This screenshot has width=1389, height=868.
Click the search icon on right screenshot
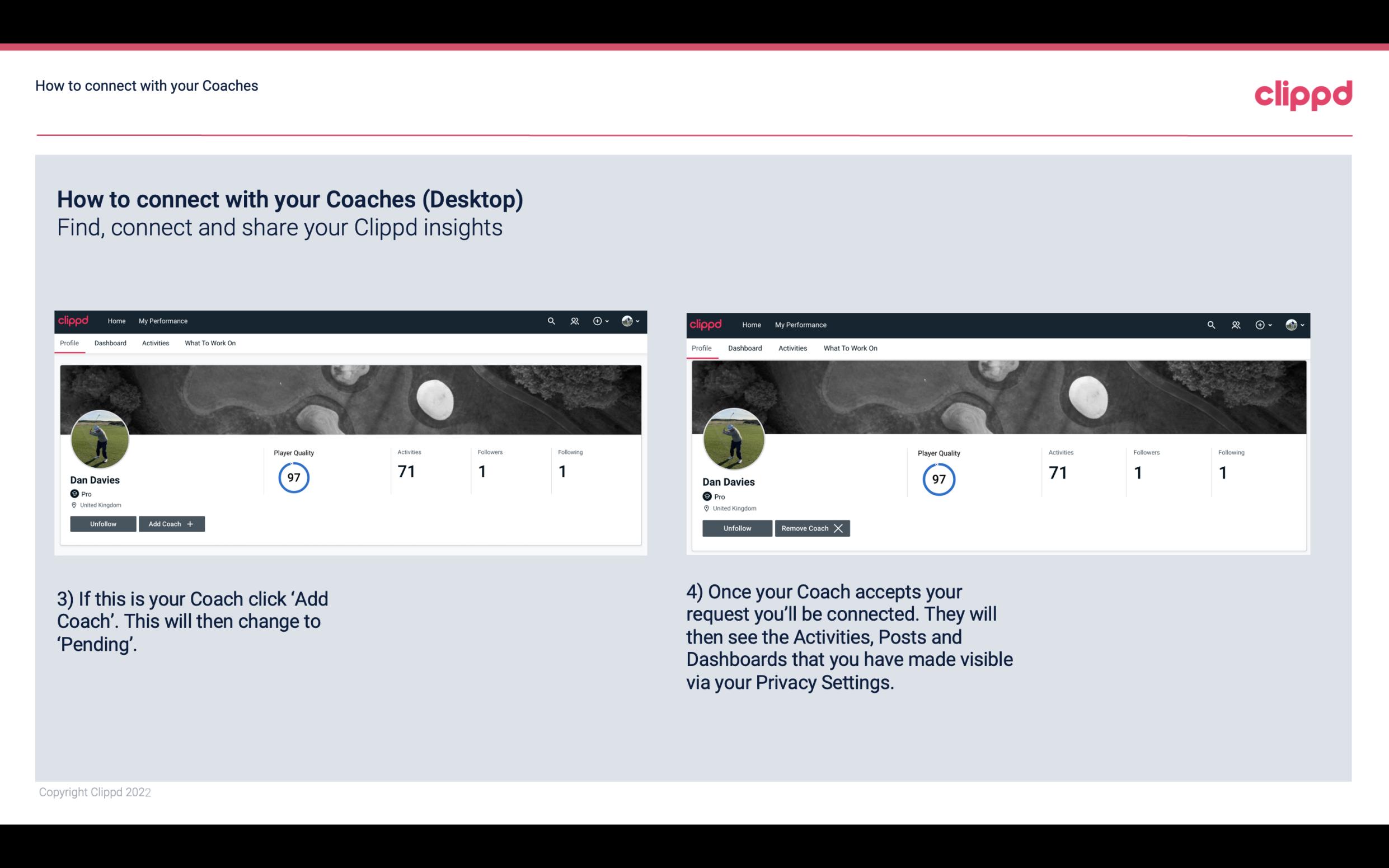(x=1212, y=324)
